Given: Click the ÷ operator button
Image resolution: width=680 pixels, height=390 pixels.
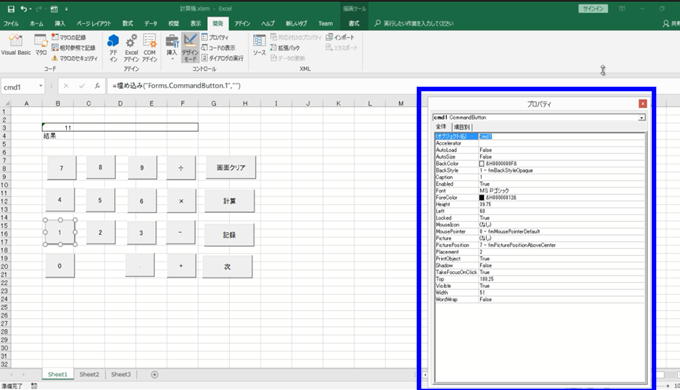Looking at the screenshot, I should [x=181, y=167].
